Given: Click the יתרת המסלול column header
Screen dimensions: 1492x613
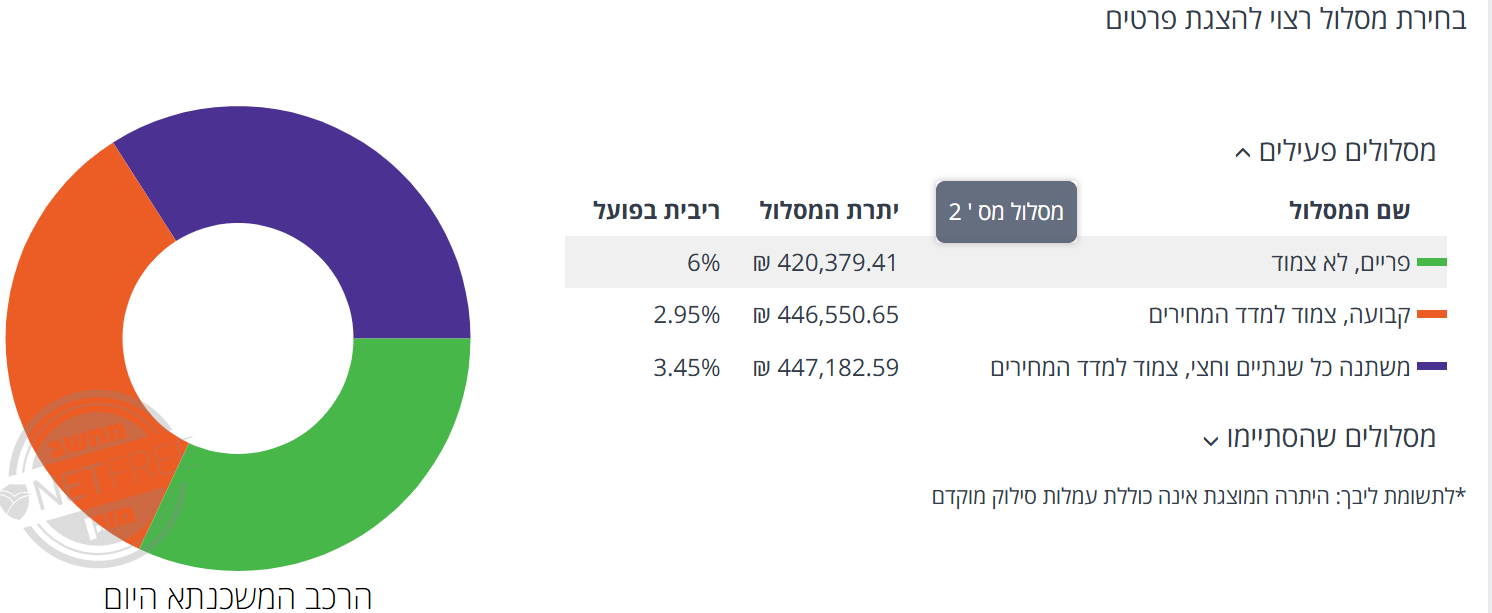Looking at the screenshot, I should 829,211.
